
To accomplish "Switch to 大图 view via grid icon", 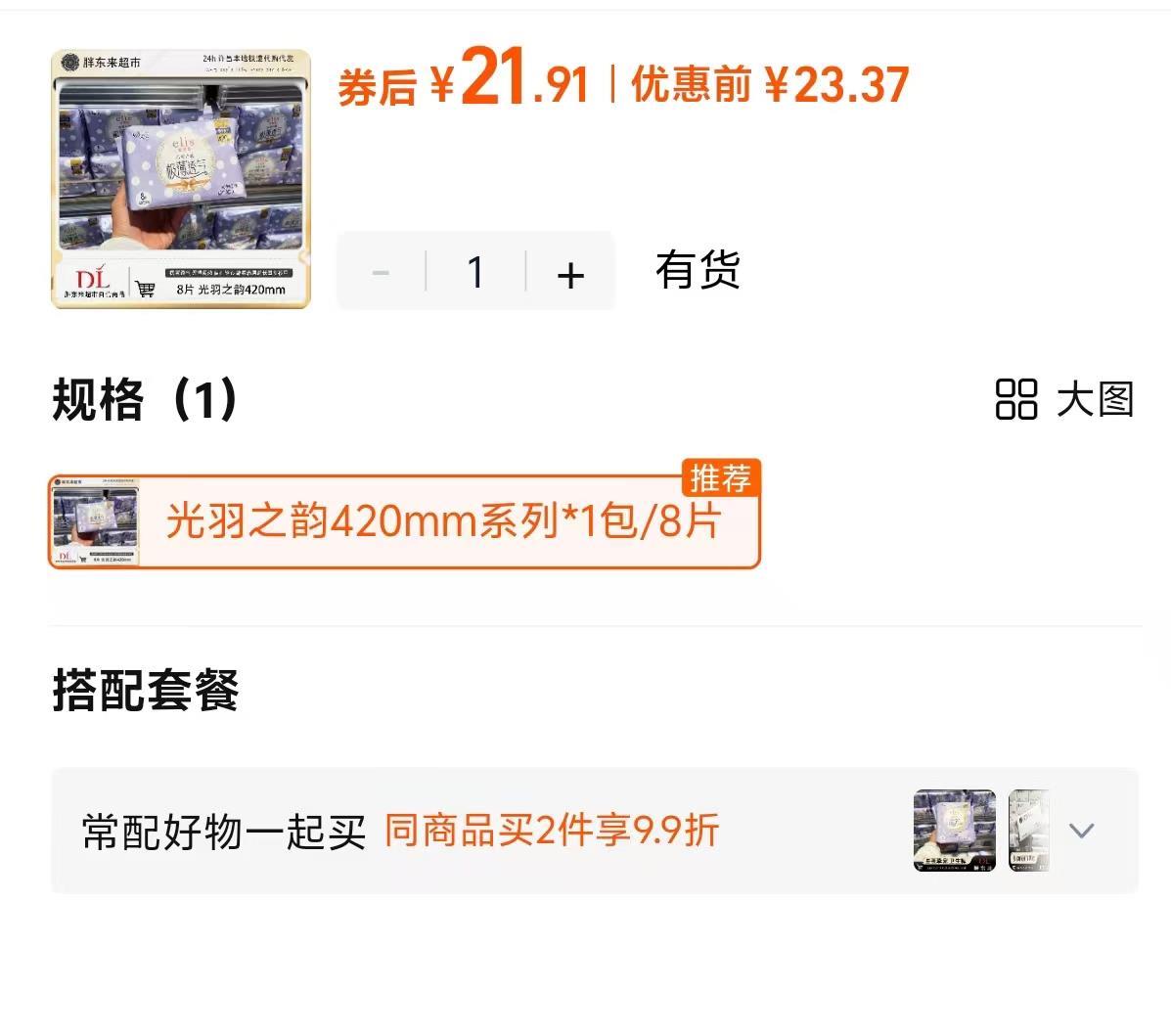I will (1016, 399).
